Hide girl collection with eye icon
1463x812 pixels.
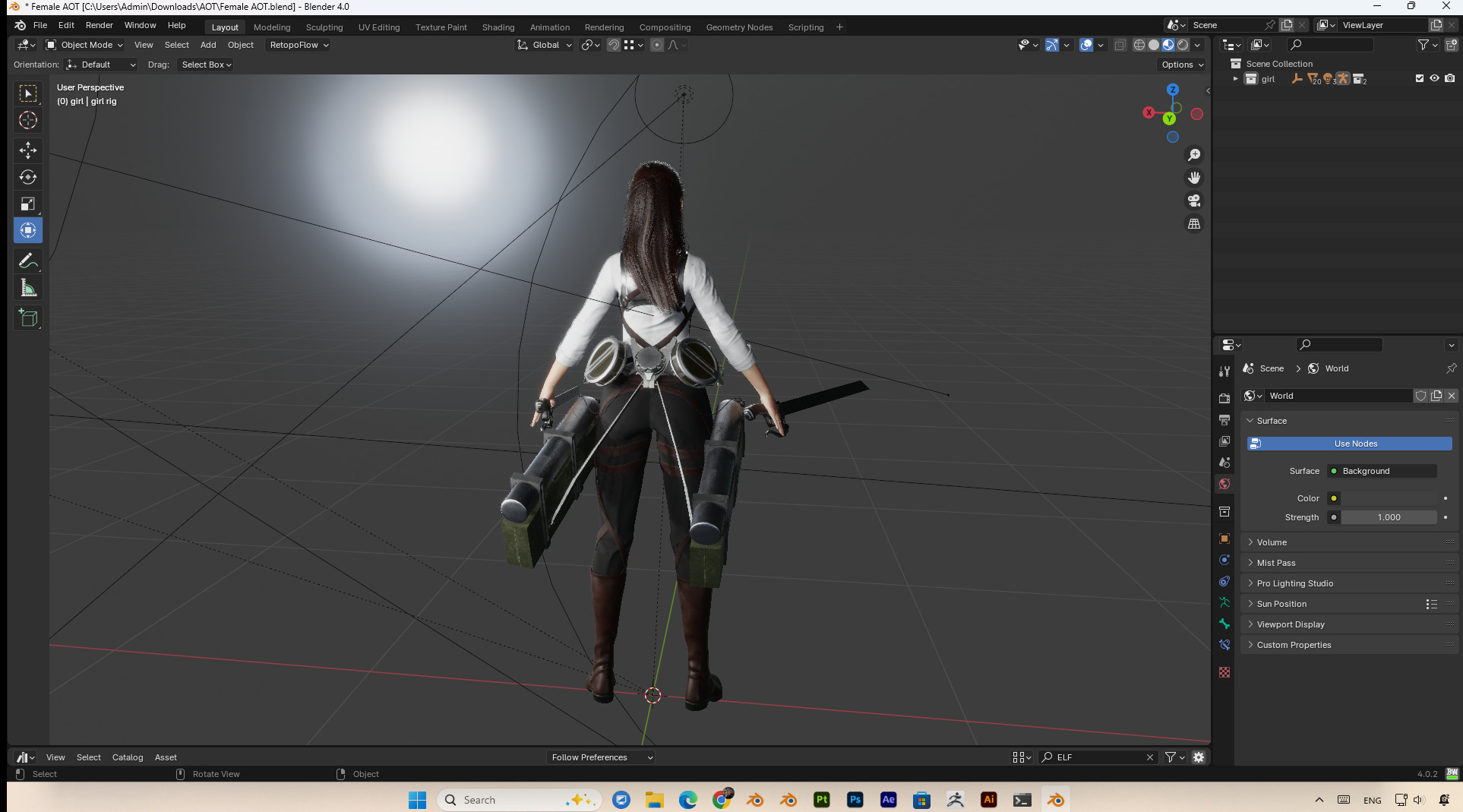click(x=1434, y=78)
